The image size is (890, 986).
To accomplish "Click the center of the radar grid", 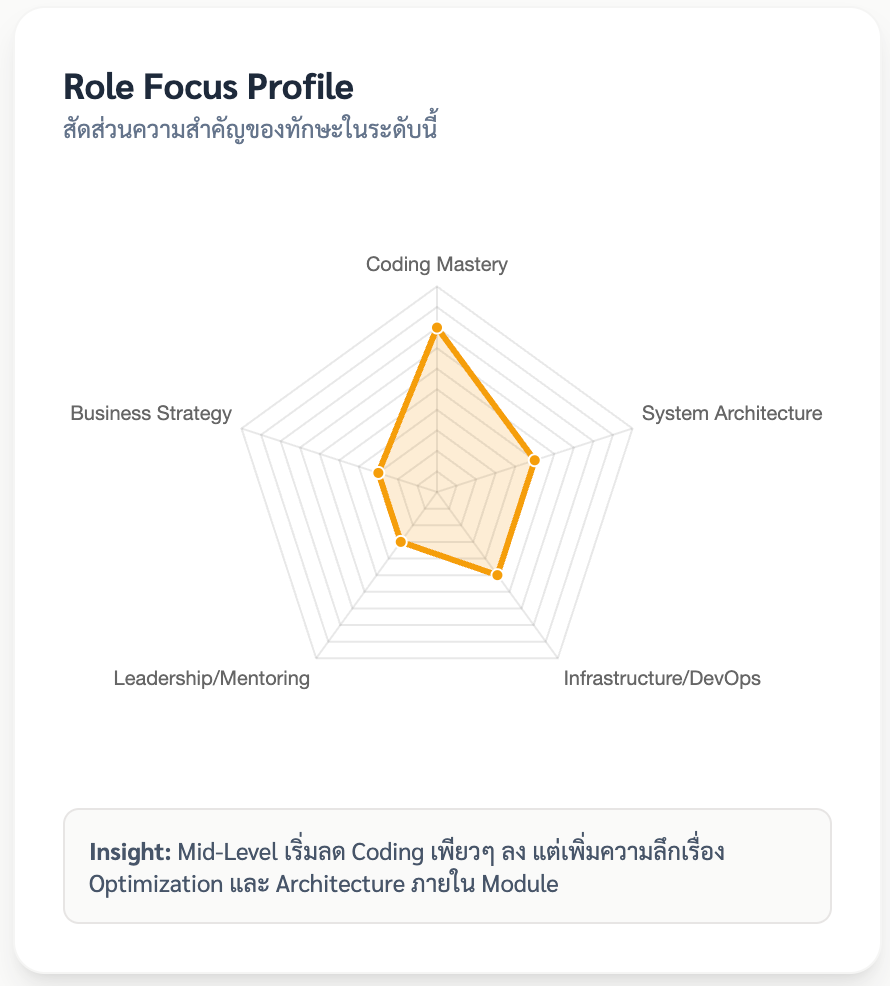I will pos(437,491).
